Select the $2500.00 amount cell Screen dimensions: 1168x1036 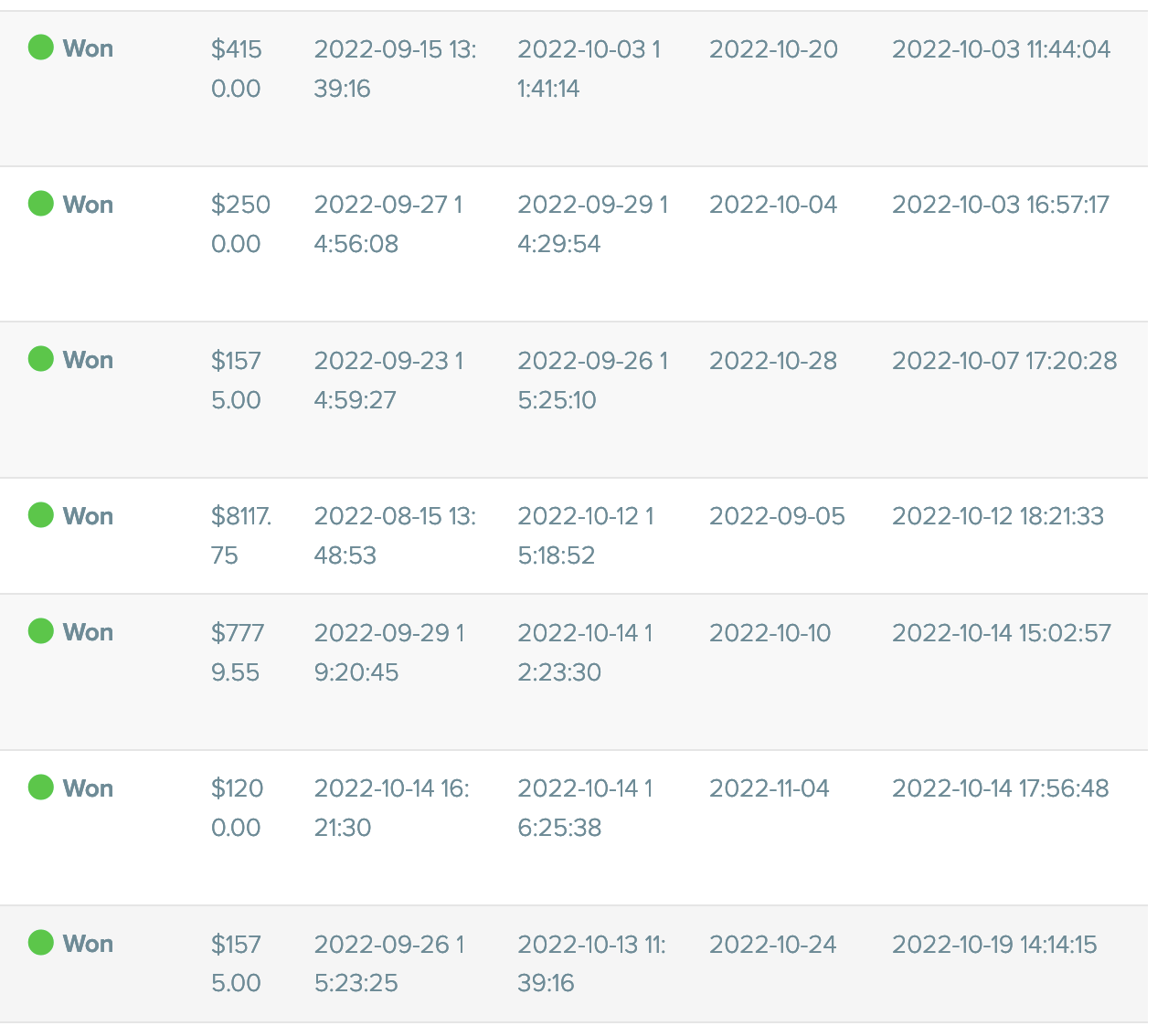click(240, 224)
